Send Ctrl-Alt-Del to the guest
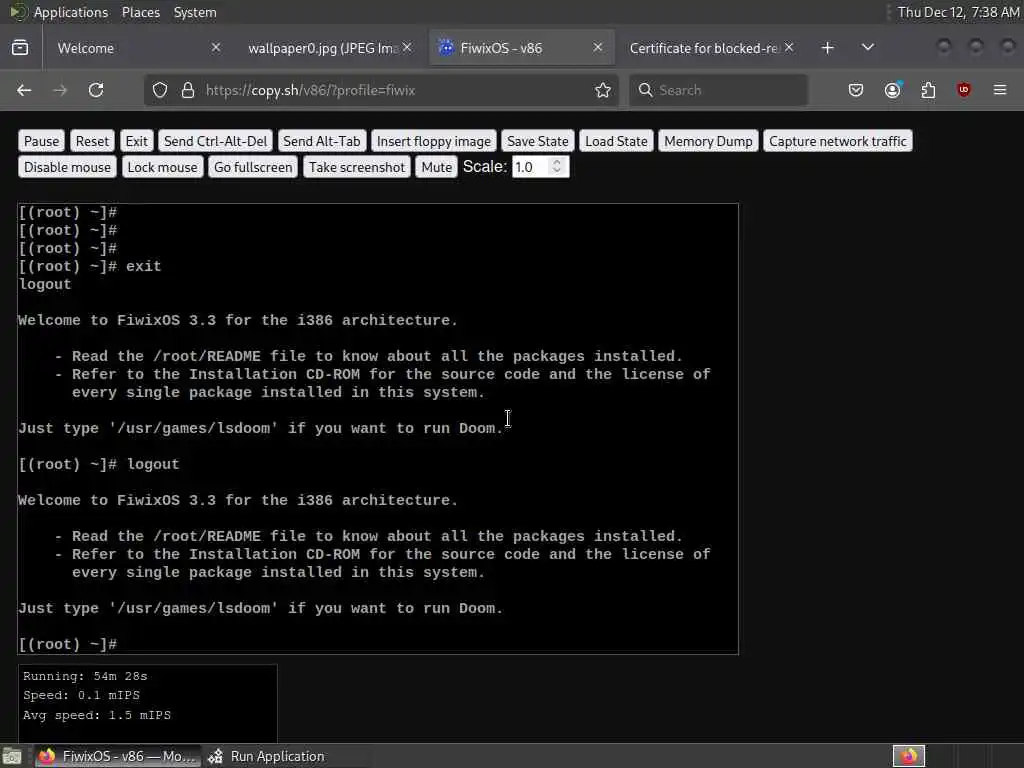 coord(216,141)
